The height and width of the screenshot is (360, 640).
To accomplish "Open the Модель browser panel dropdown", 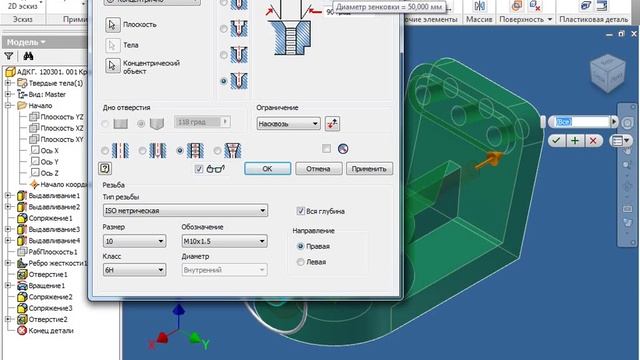I will point(26,42).
